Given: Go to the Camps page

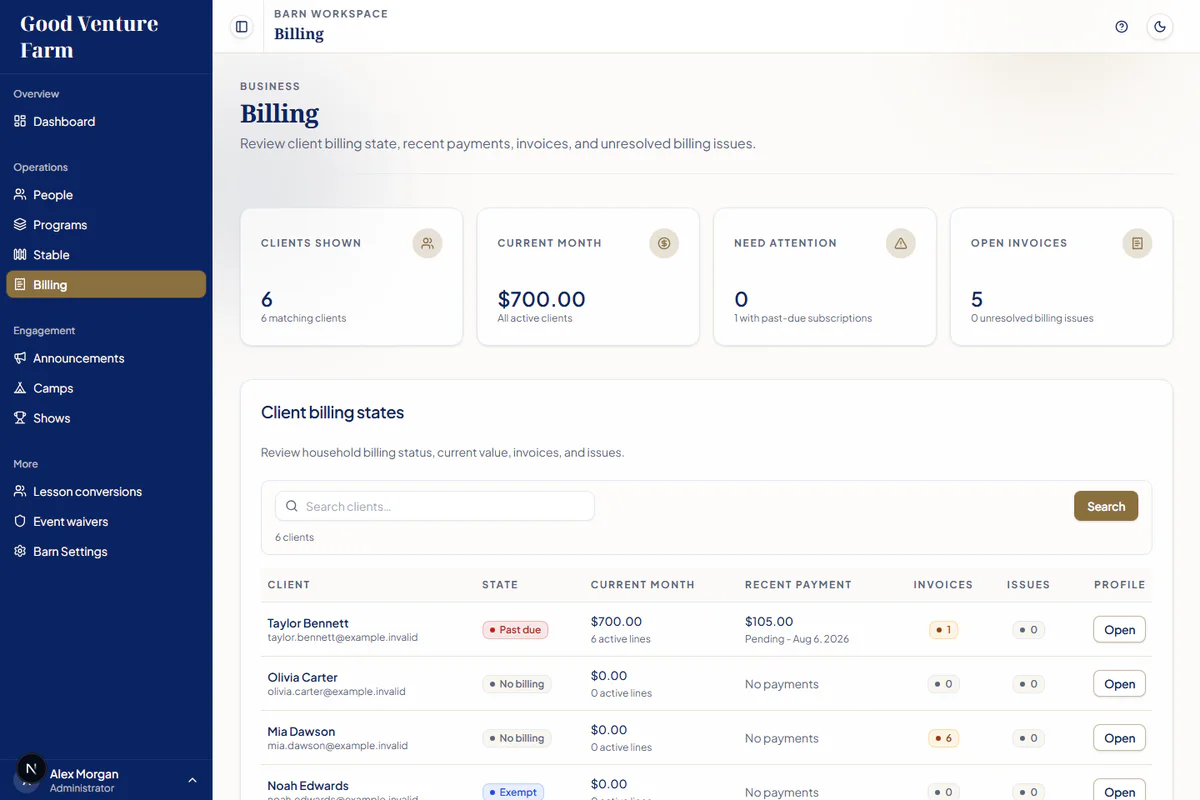Looking at the screenshot, I should click(x=106, y=388).
